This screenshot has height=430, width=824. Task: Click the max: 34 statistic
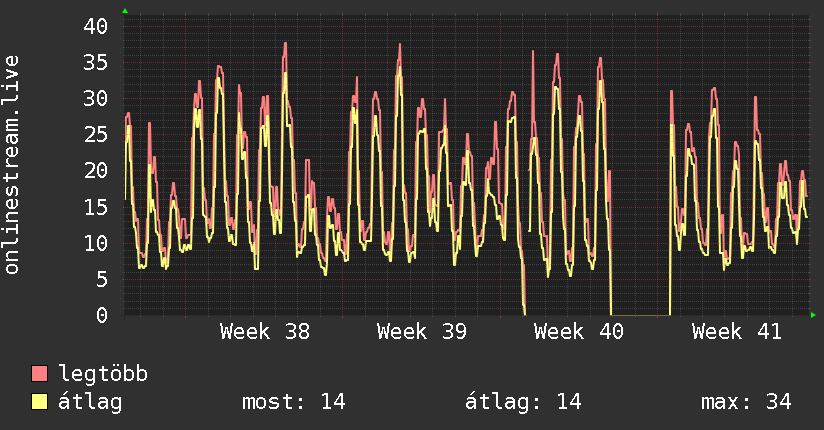coord(746,402)
